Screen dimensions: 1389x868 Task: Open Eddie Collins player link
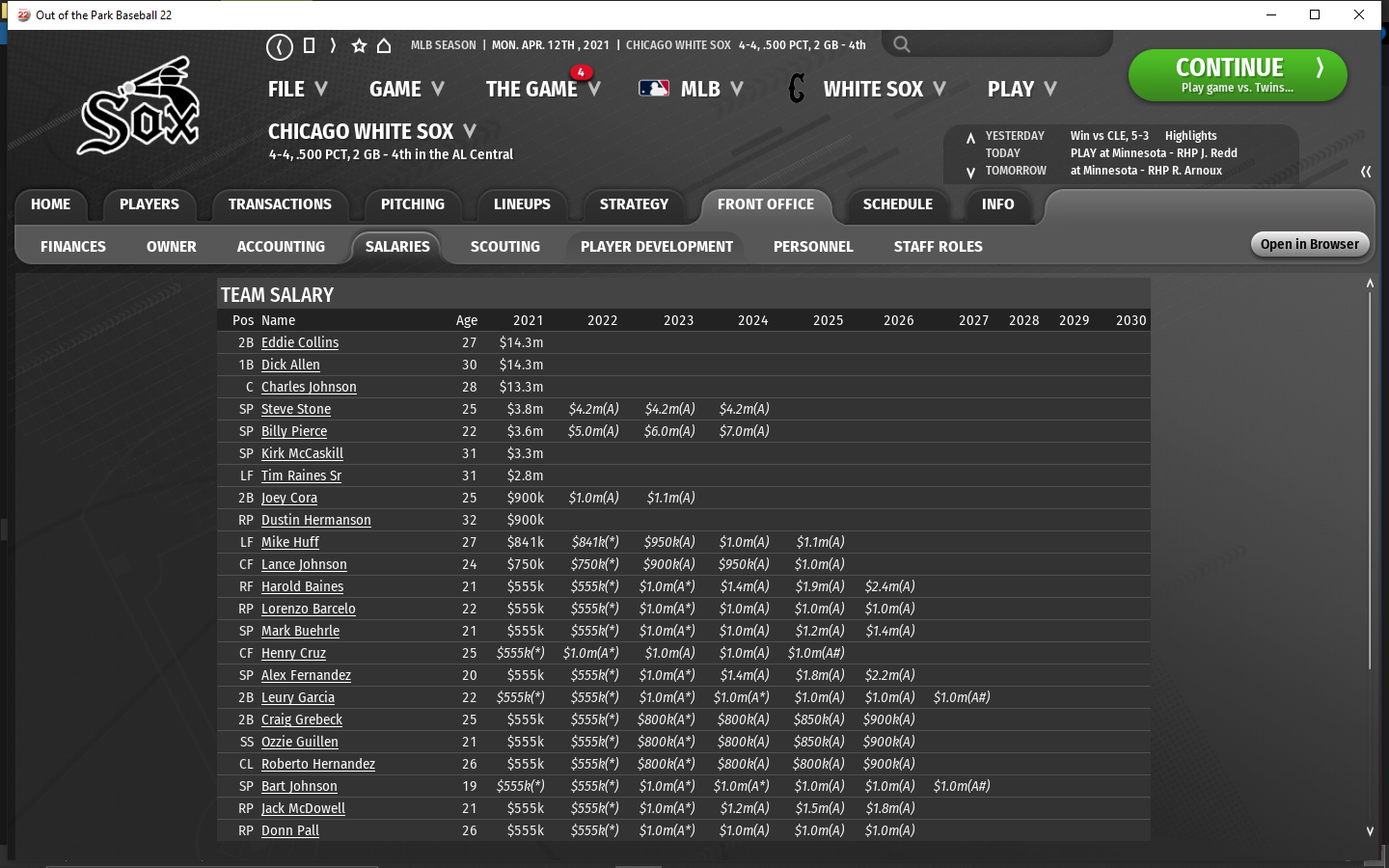[299, 342]
